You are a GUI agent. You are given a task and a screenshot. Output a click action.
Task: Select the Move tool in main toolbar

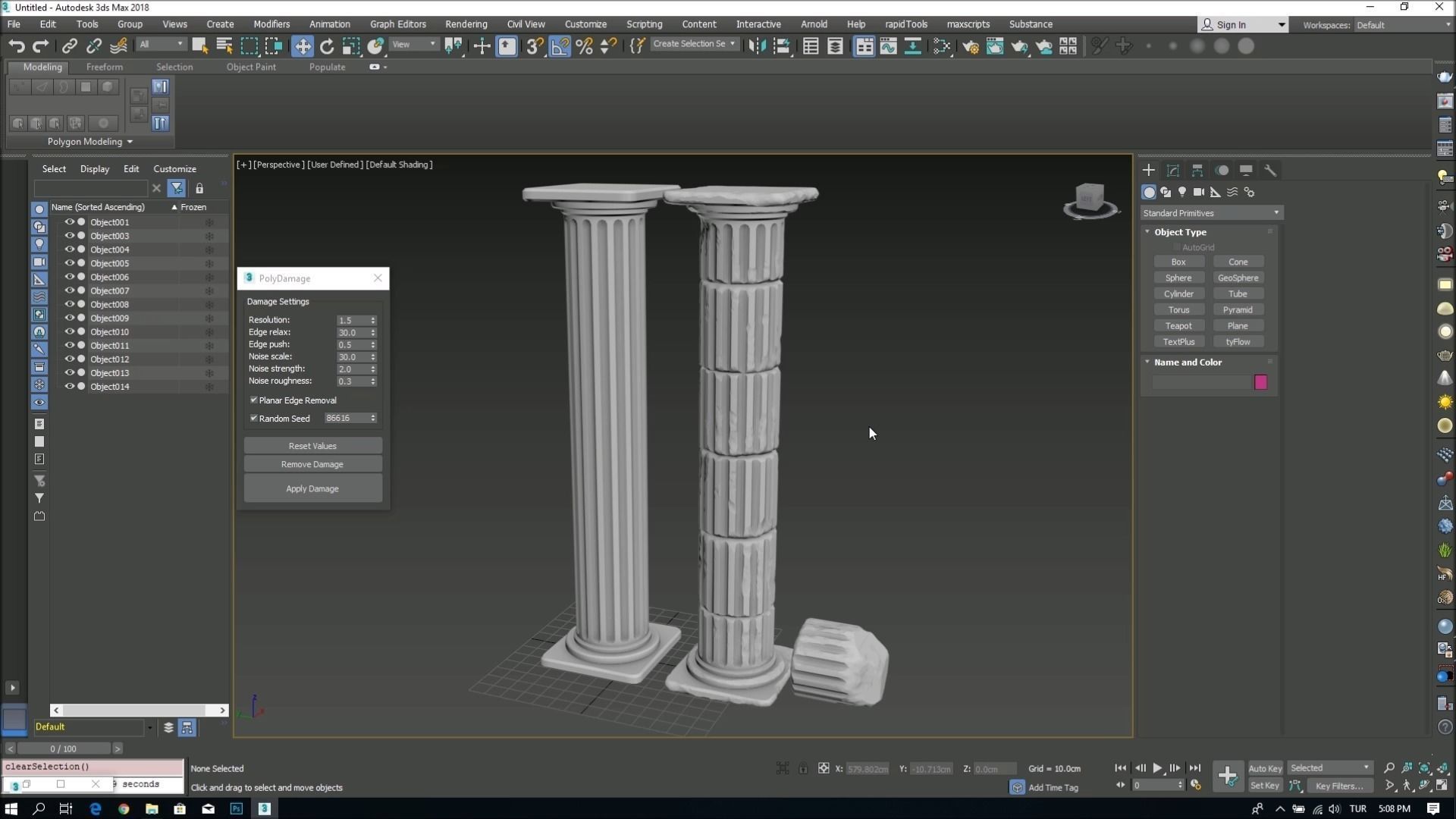click(303, 46)
